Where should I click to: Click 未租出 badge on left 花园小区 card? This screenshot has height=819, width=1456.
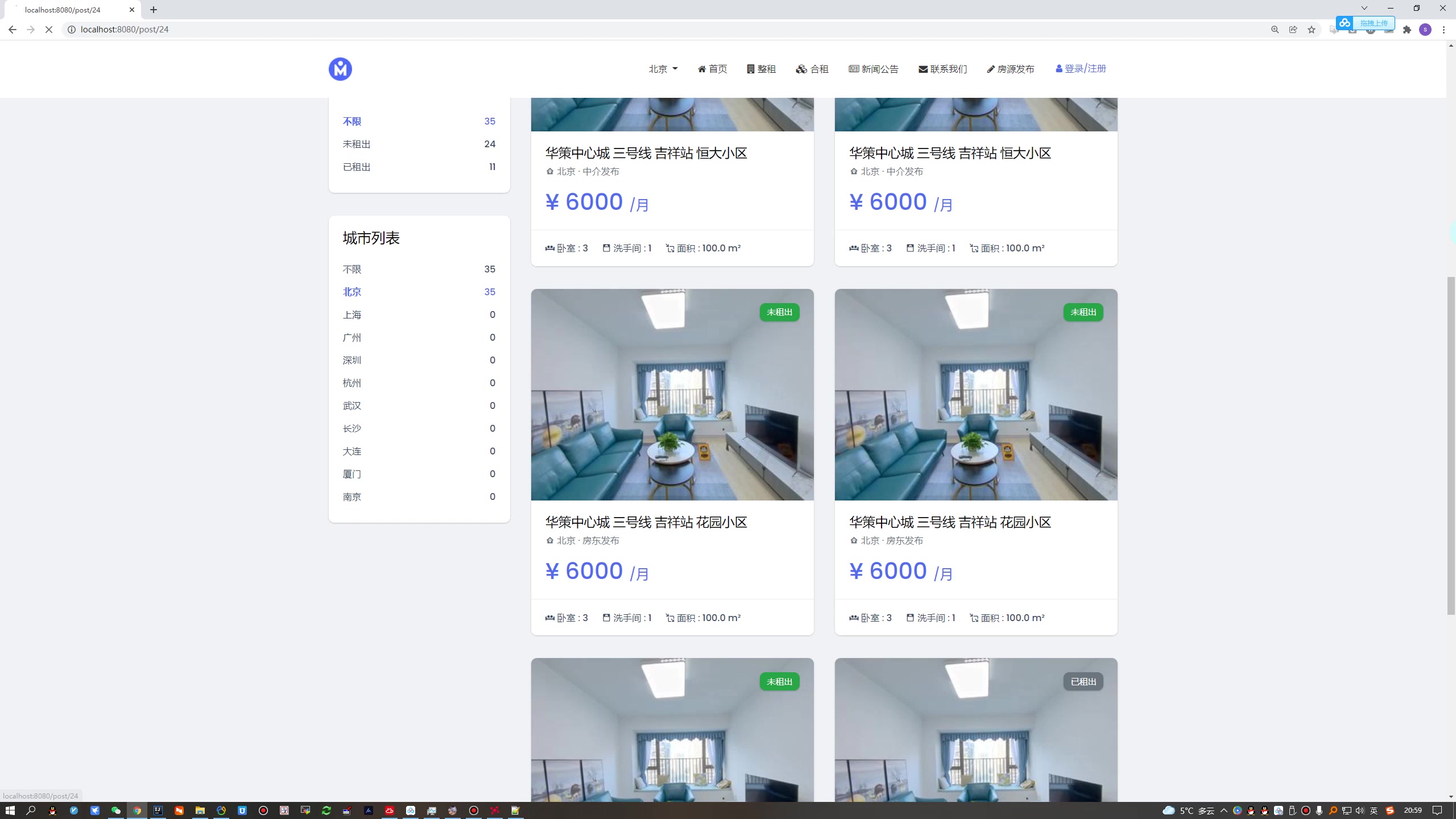coord(779,312)
